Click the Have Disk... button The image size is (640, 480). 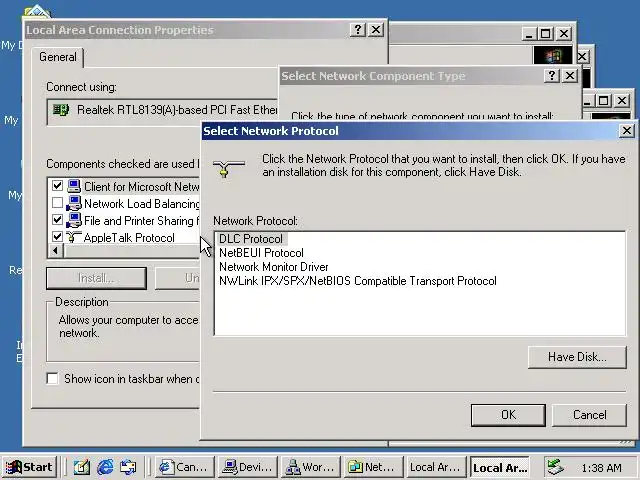[x=577, y=357]
